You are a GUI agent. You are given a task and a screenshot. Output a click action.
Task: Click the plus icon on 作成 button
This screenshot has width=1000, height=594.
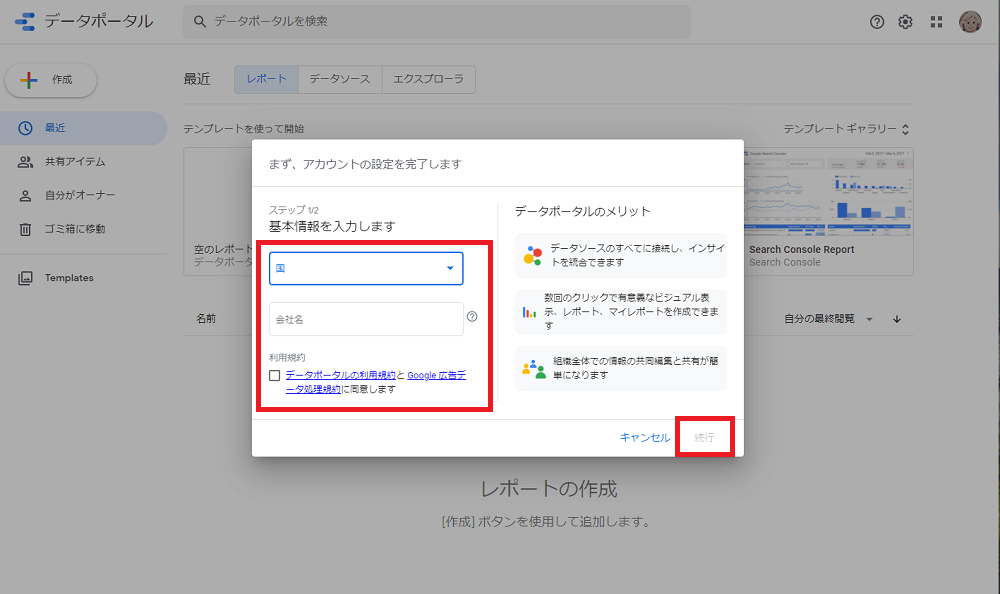pos(28,80)
